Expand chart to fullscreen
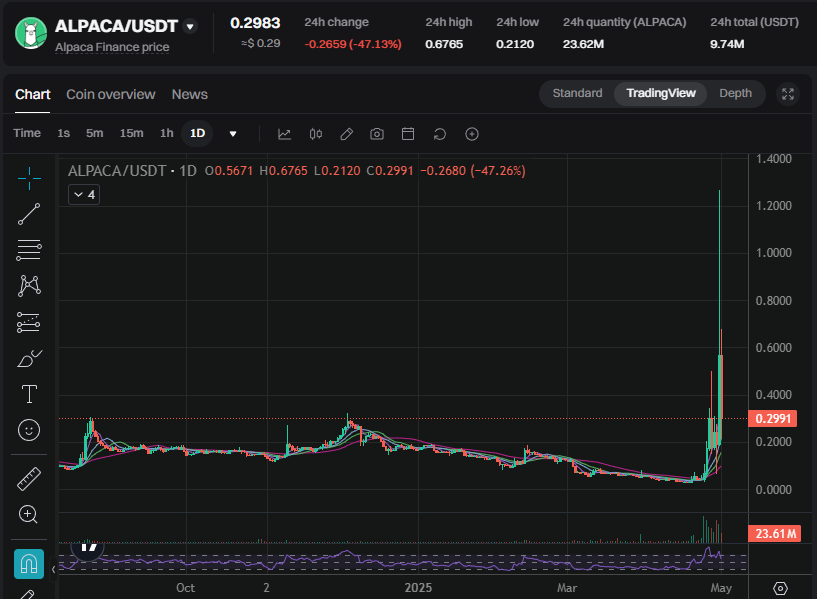Screen dimensions: 817x599 [788, 94]
